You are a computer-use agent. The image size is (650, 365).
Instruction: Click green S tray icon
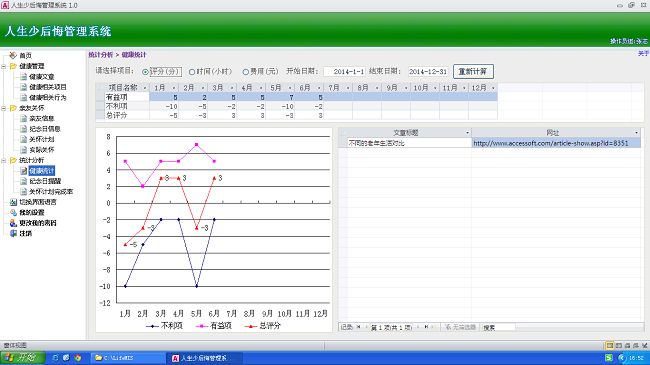[609, 358]
